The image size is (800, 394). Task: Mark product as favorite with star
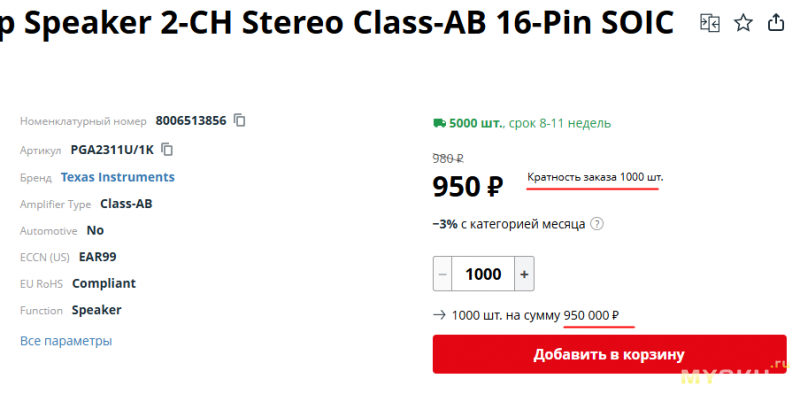coord(743,23)
